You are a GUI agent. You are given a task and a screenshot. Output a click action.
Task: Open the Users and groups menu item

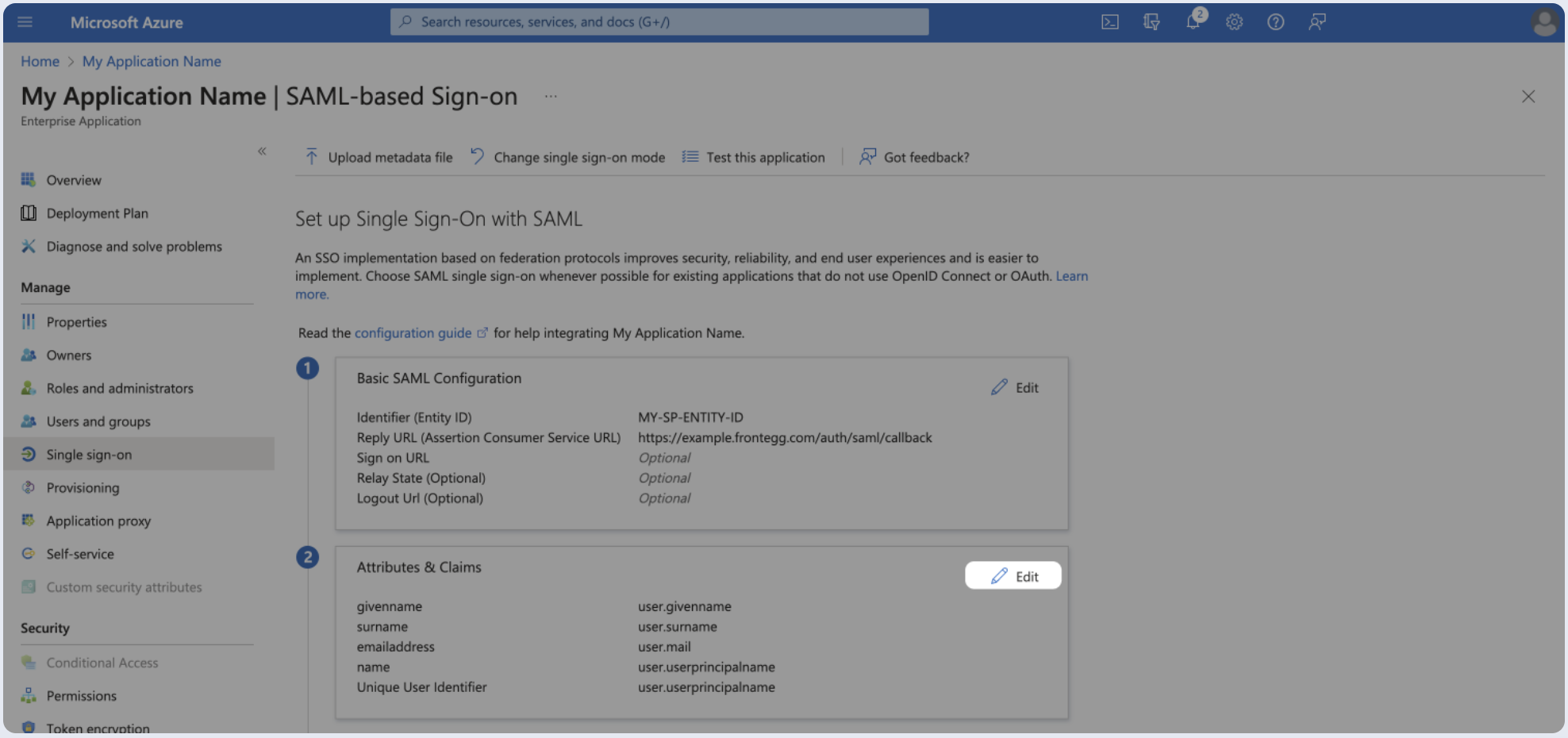pos(98,421)
